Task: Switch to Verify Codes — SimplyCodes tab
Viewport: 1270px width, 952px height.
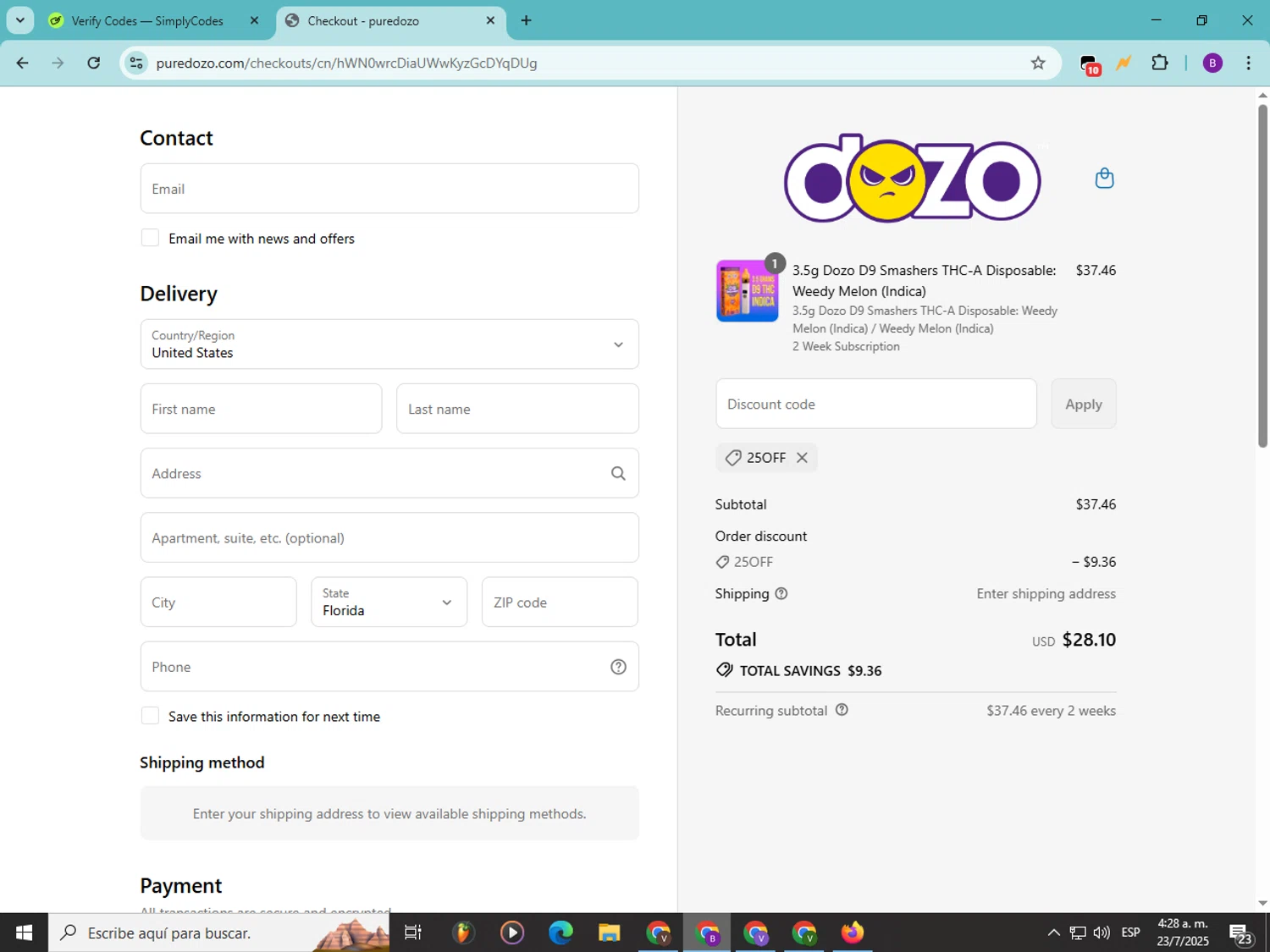Action: click(147, 20)
